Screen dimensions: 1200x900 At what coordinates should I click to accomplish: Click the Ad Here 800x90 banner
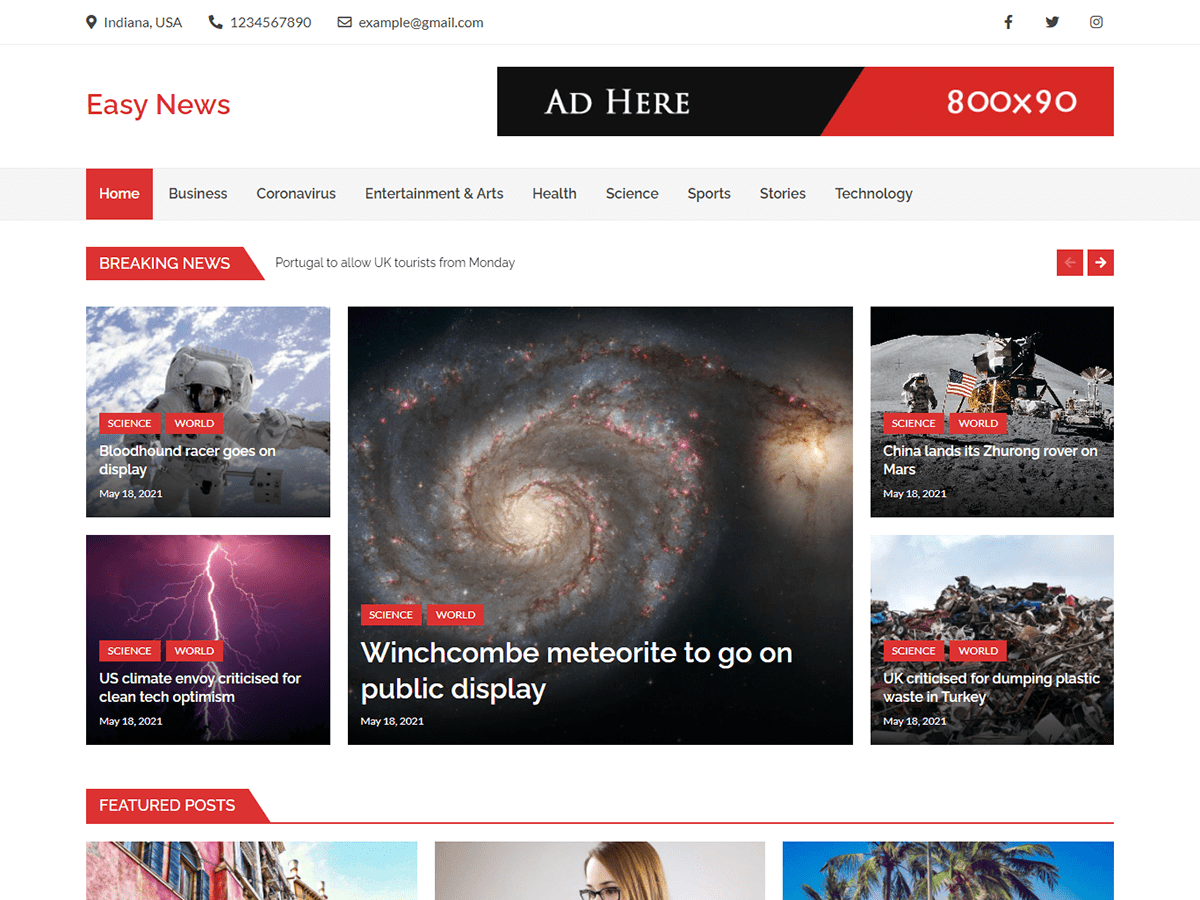point(805,101)
